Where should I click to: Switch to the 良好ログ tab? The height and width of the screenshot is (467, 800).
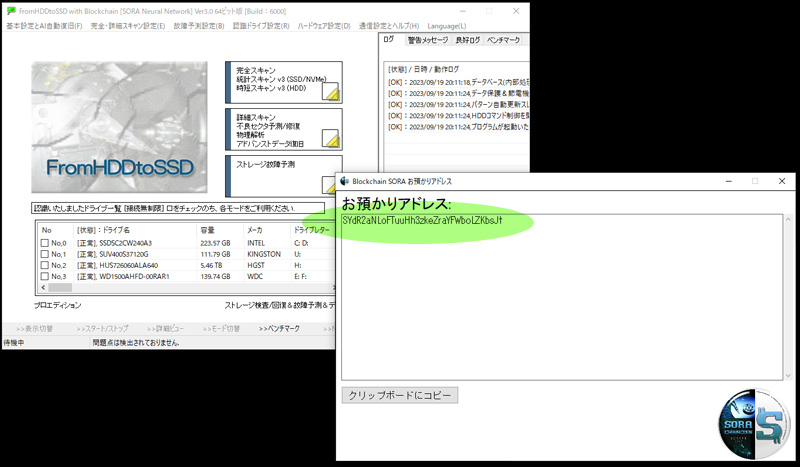pos(467,40)
